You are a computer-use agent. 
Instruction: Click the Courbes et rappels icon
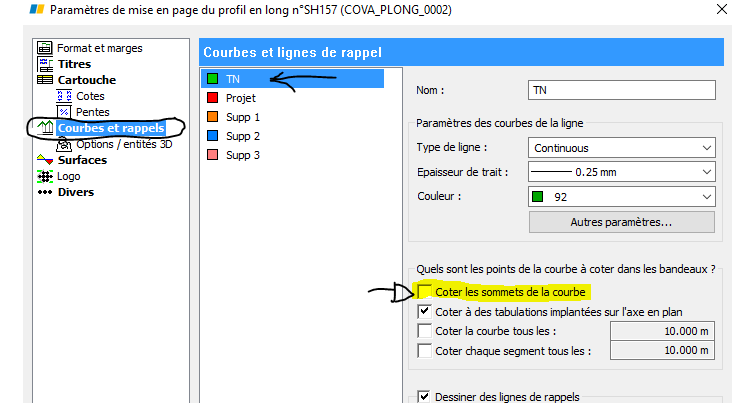click(x=45, y=128)
